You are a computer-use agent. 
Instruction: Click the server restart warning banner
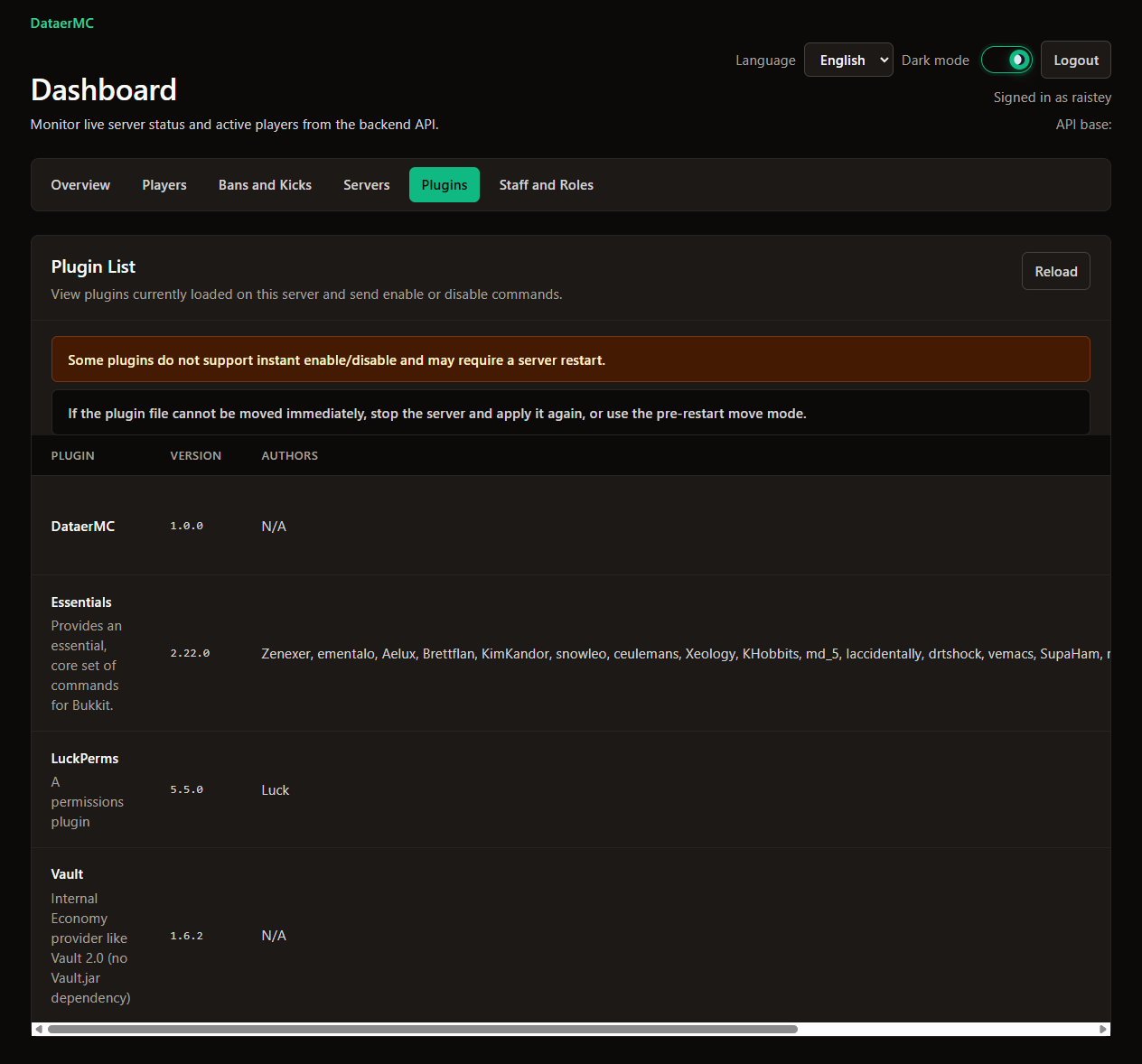[x=571, y=359]
